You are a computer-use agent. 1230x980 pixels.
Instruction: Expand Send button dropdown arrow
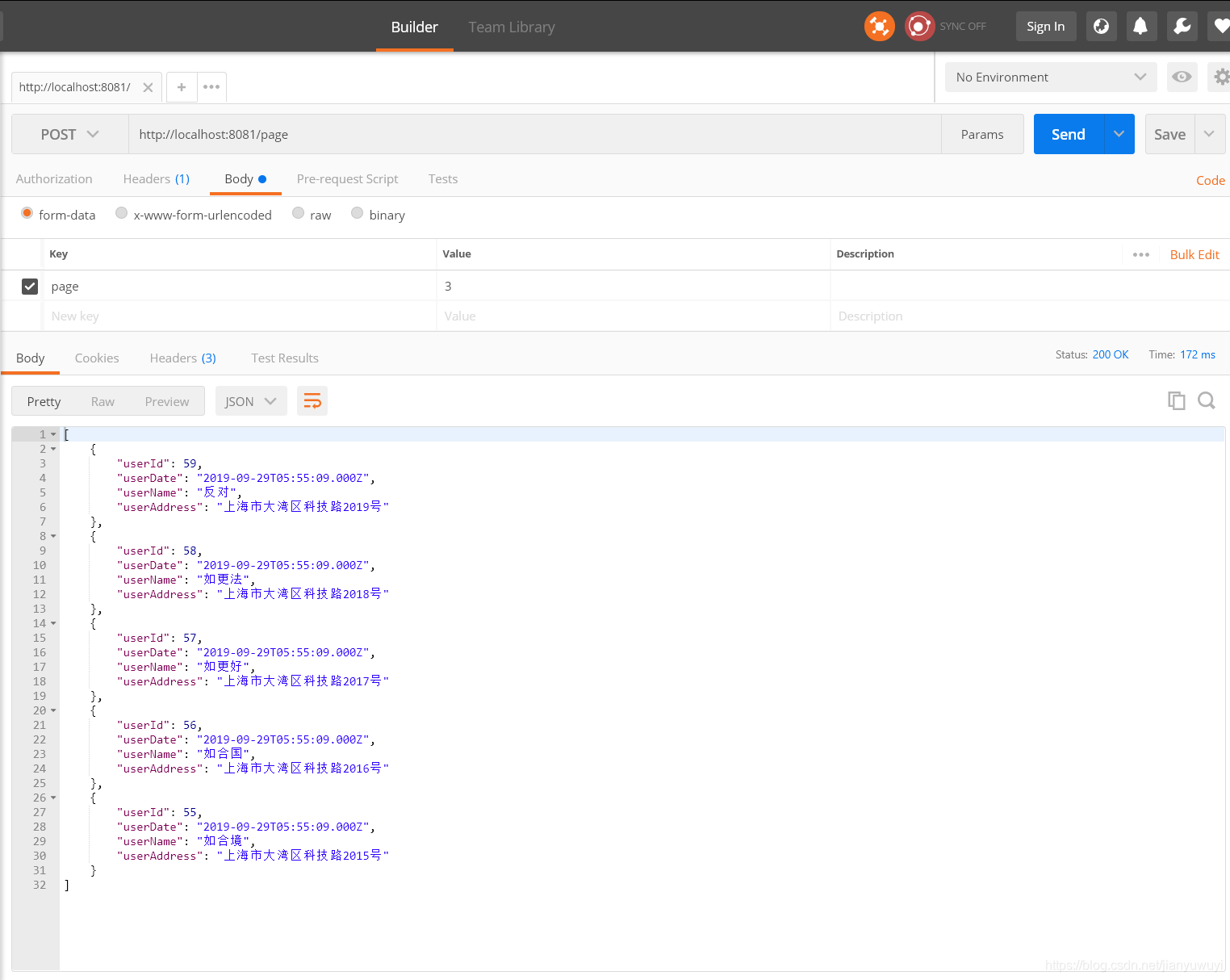point(1119,134)
